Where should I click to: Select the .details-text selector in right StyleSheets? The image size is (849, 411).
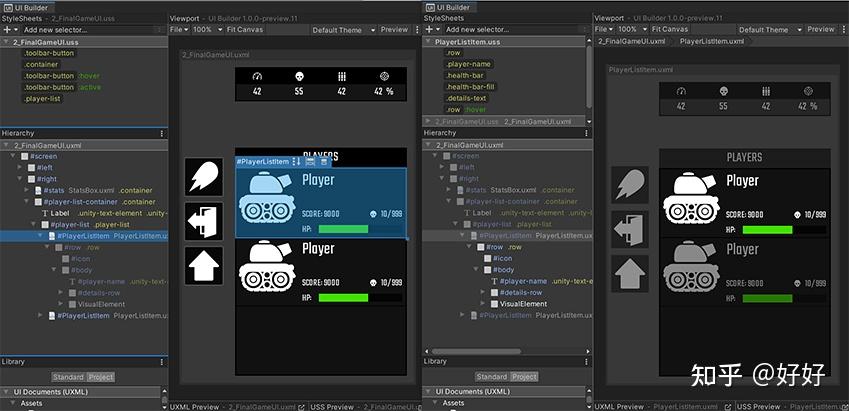[x=466, y=98]
